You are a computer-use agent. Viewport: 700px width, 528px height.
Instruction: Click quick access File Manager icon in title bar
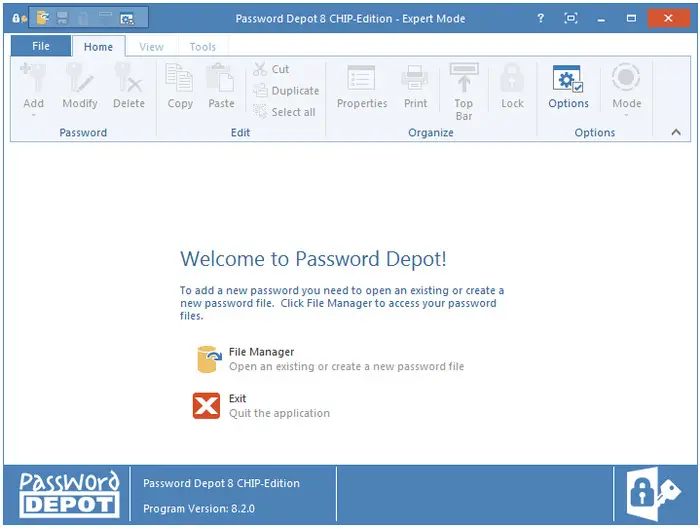[43, 18]
